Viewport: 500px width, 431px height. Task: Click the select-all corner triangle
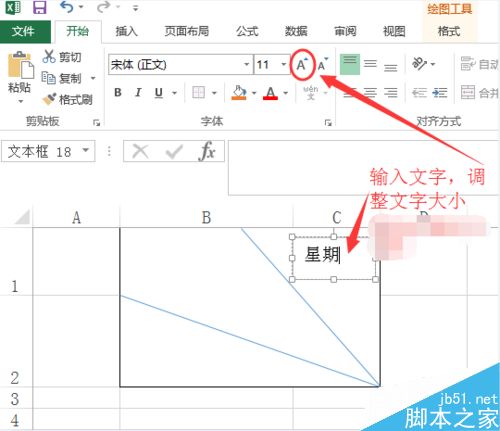click(23, 217)
